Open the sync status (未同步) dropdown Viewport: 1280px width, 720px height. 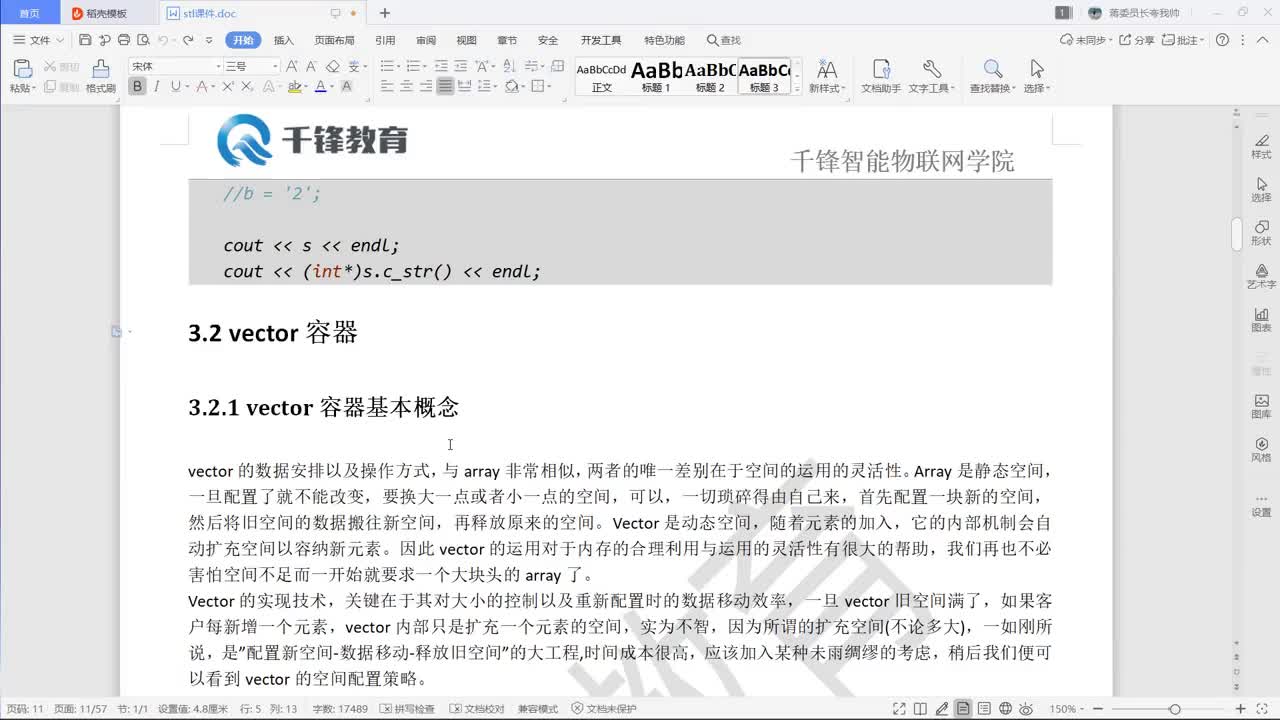tap(1086, 40)
